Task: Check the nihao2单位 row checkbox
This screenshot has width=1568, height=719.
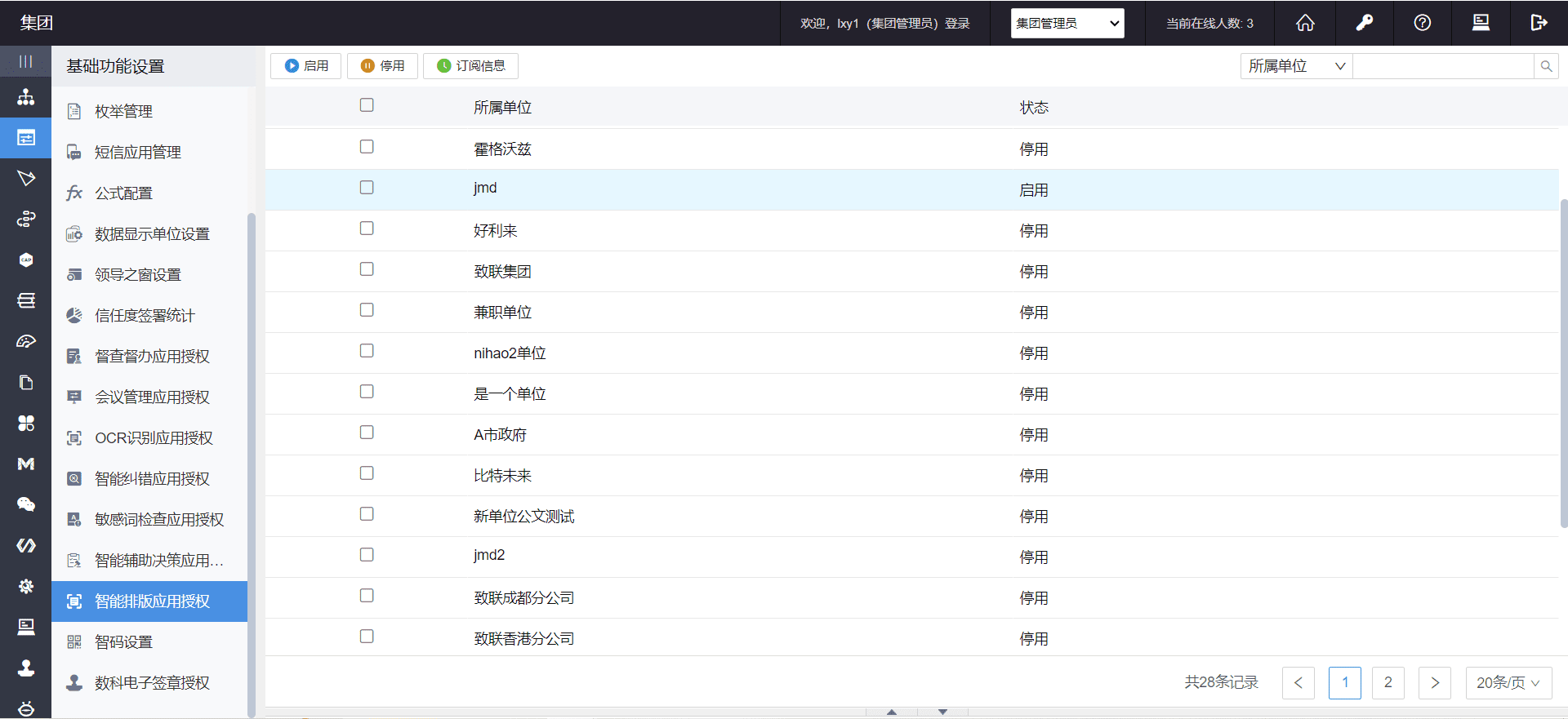Action: click(367, 351)
